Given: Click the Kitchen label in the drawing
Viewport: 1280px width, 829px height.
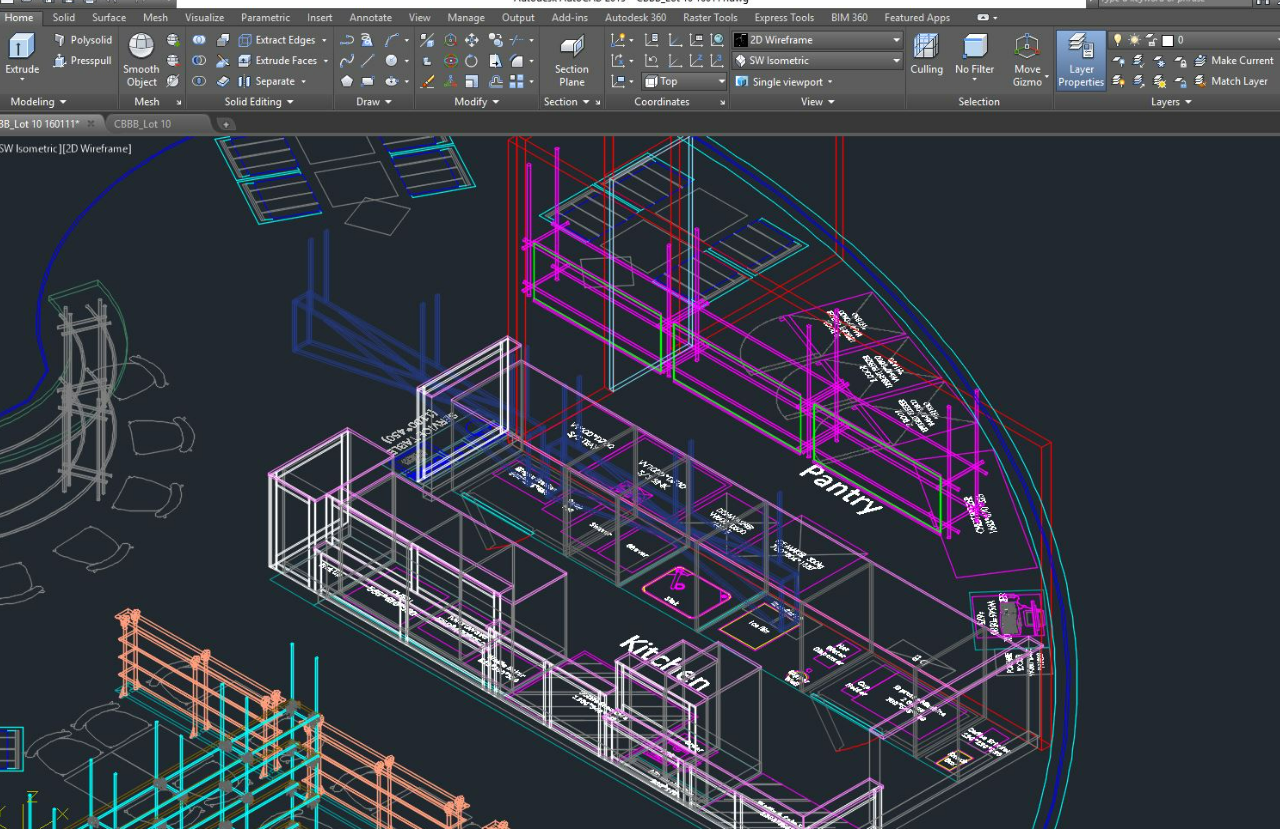Looking at the screenshot, I should (666, 663).
